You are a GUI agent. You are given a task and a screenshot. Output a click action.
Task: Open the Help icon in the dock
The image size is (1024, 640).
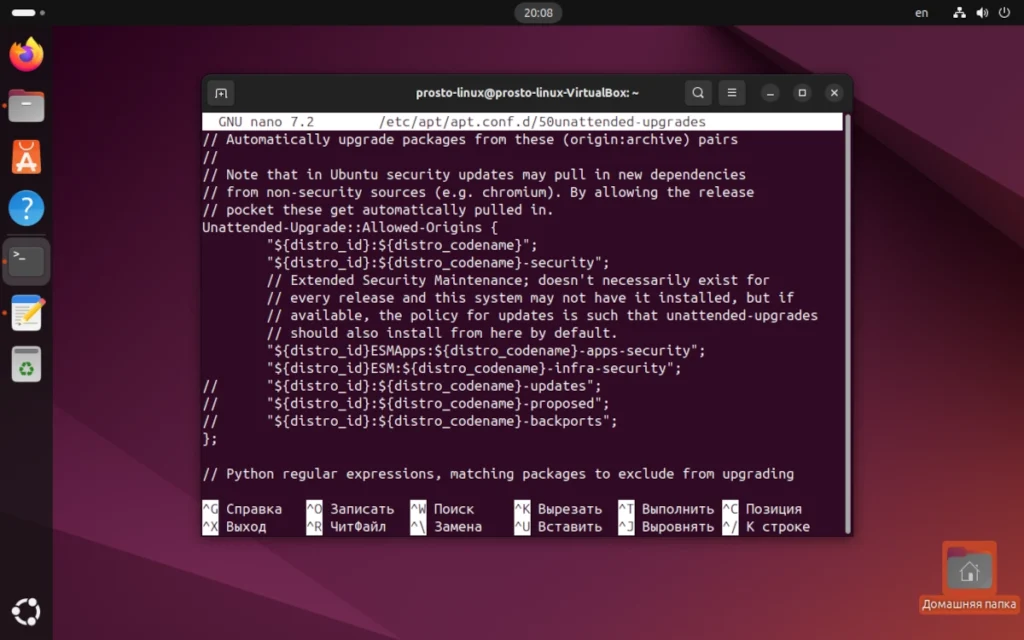(26, 208)
